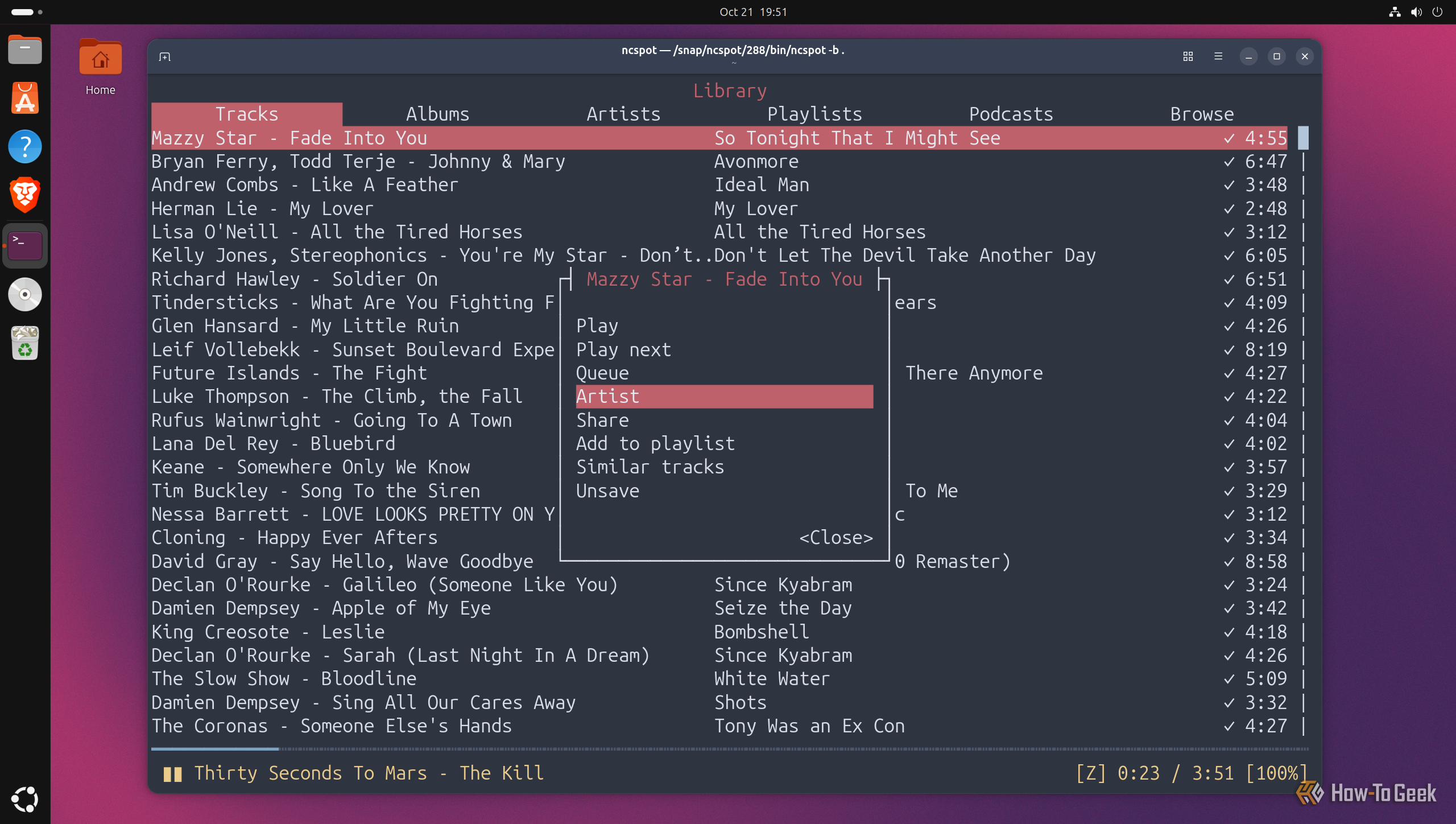This screenshot has height=824, width=1456.
Task: Toggle saved checkmark for Bombshell track
Action: [1229, 632]
